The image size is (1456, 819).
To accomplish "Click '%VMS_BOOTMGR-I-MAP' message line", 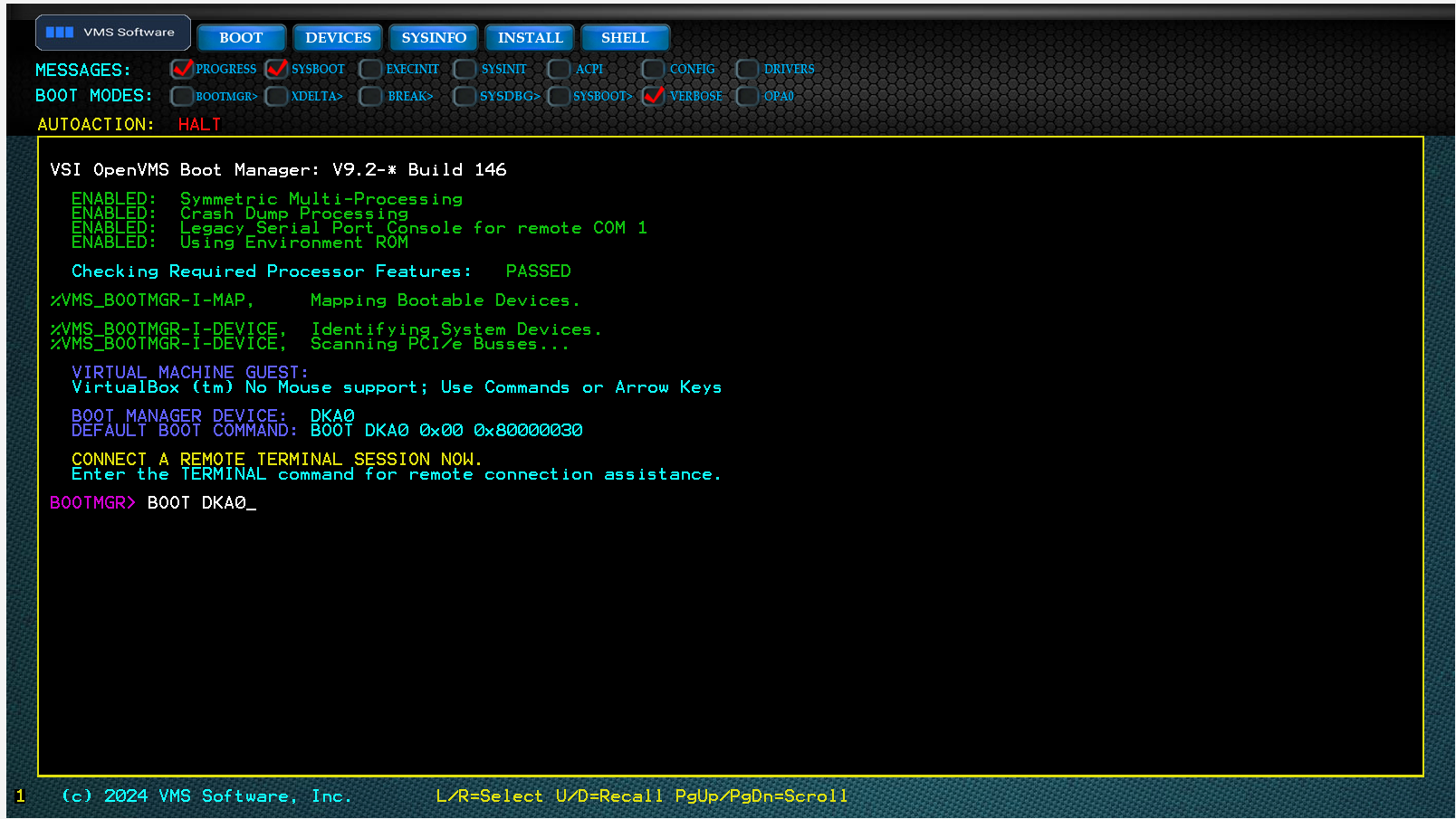I will [x=314, y=300].
